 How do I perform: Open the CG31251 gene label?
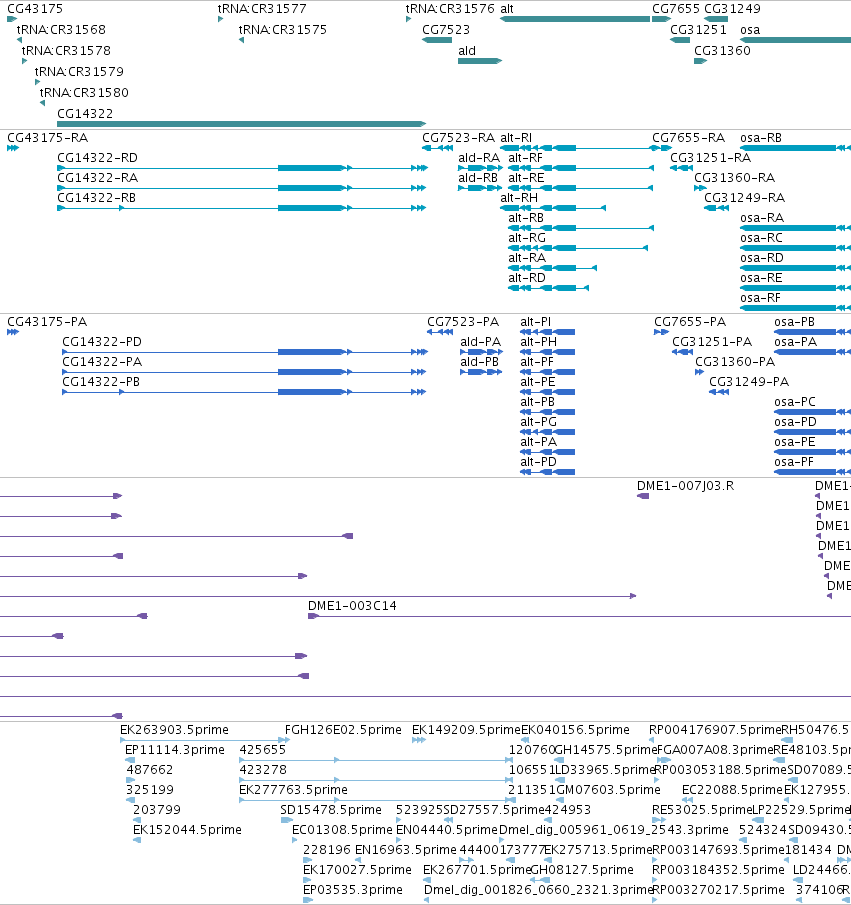coord(698,29)
